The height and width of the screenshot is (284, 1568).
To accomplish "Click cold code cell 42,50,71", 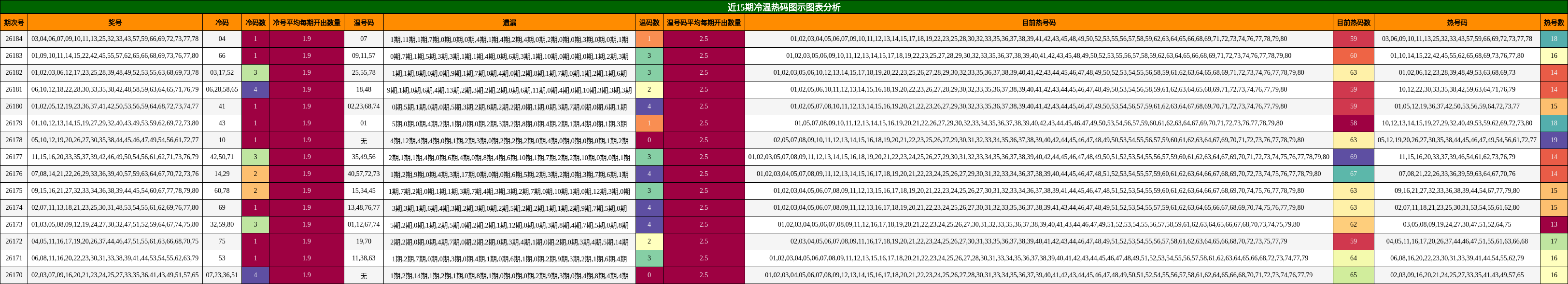I will (x=222, y=157).
